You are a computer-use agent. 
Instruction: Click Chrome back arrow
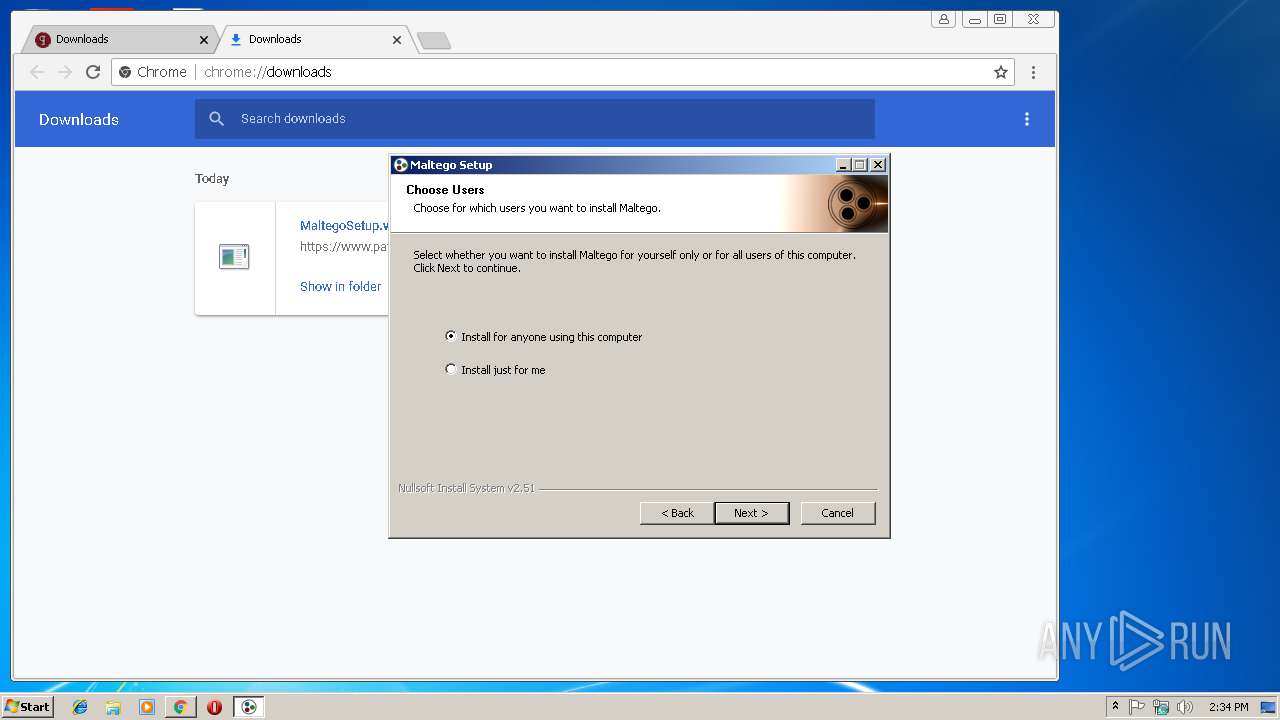(37, 72)
